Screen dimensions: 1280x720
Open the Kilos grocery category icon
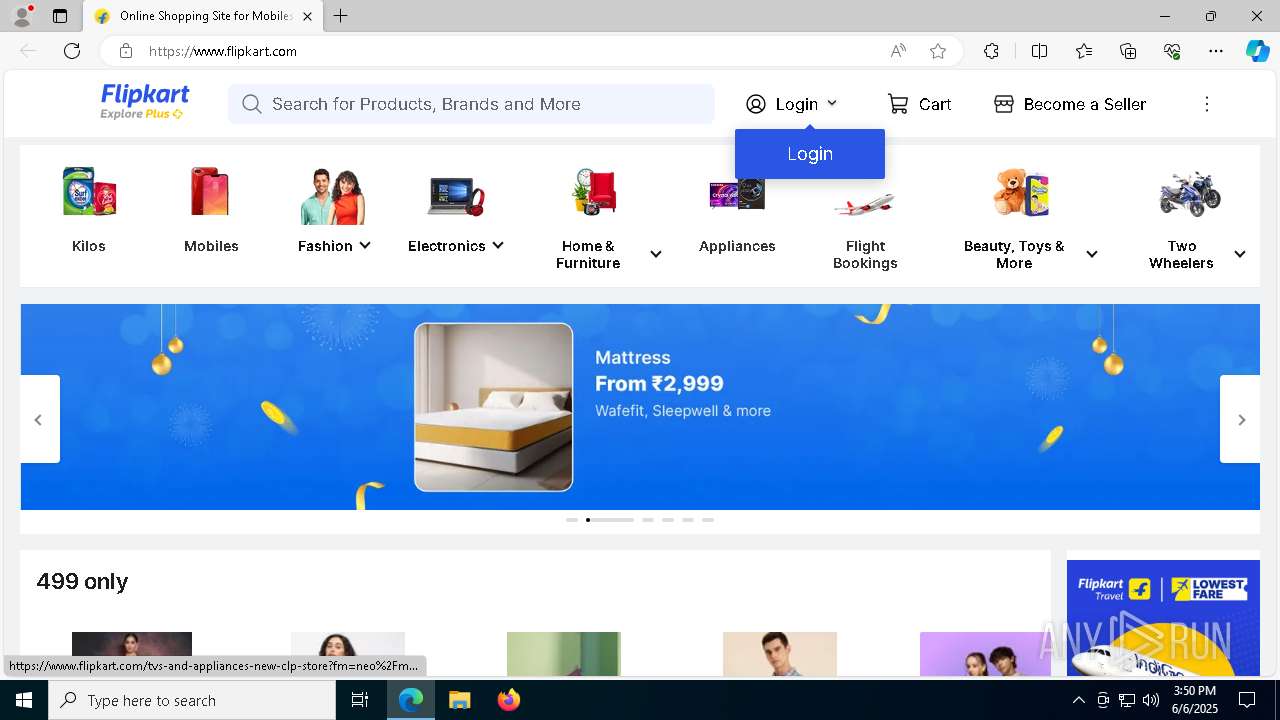(89, 191)
